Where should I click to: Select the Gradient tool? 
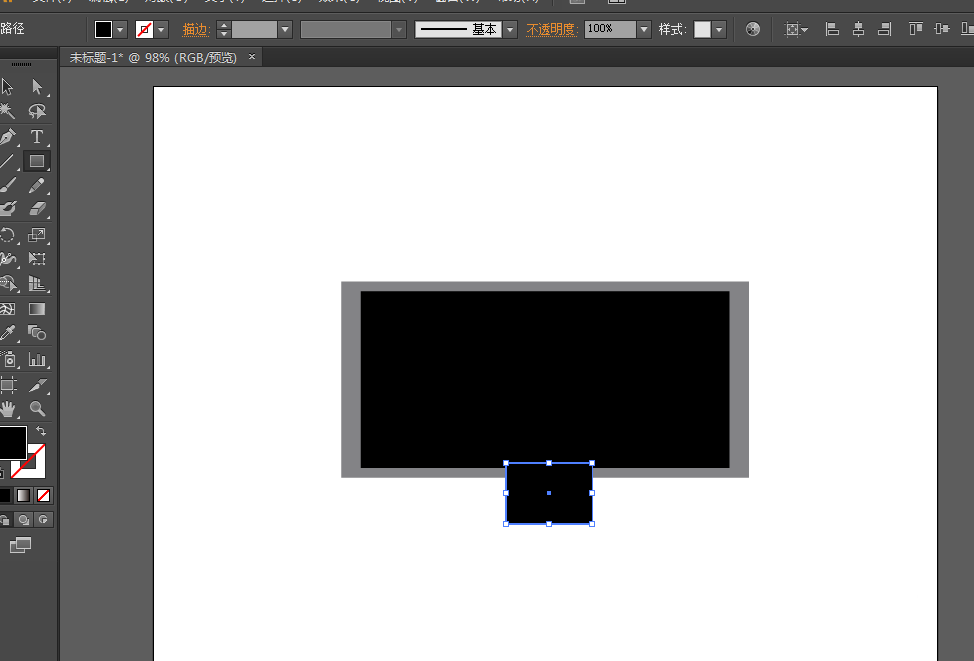tap(37, 309)
